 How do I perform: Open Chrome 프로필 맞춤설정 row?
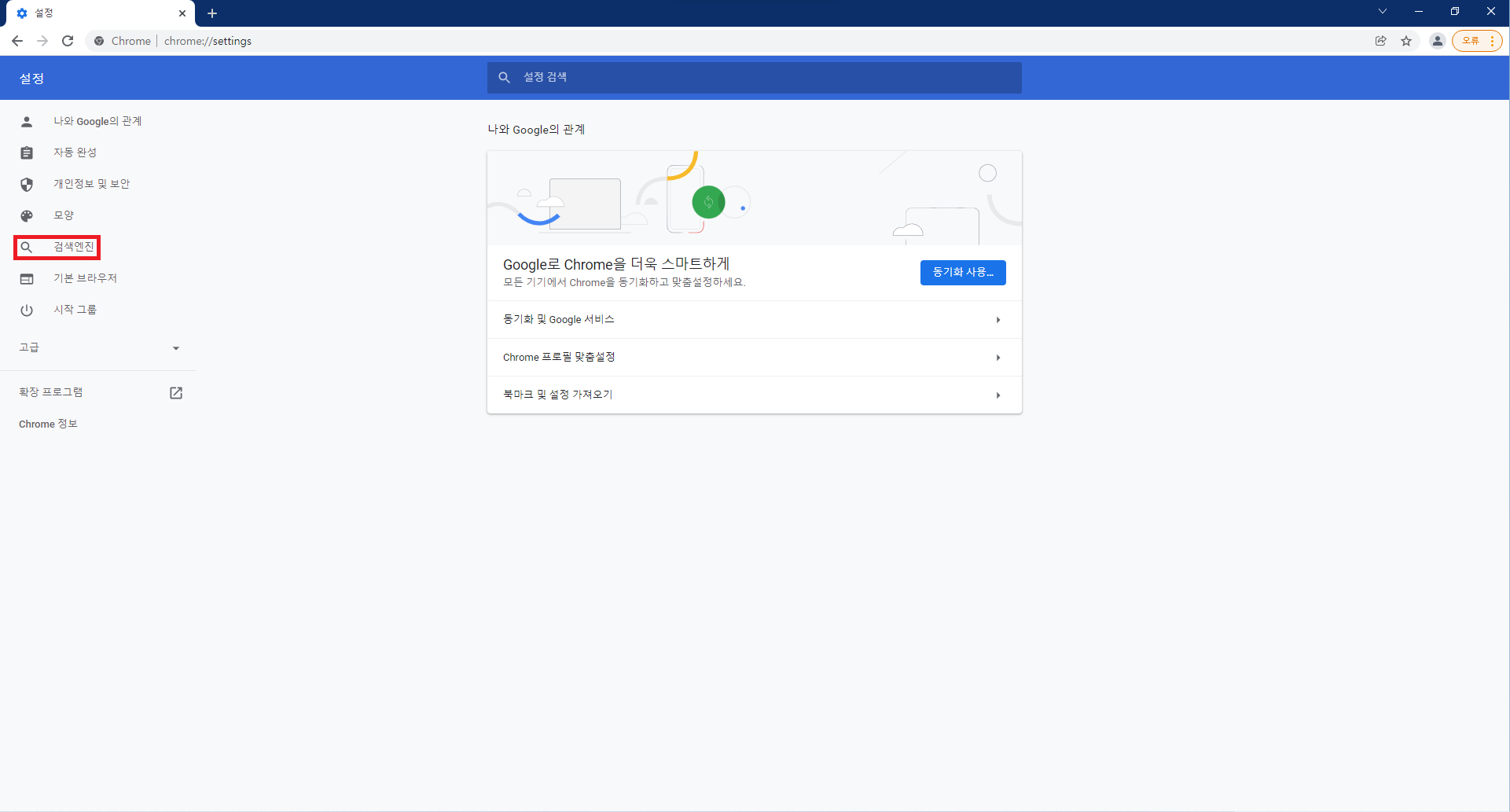[x=755, y=358]
